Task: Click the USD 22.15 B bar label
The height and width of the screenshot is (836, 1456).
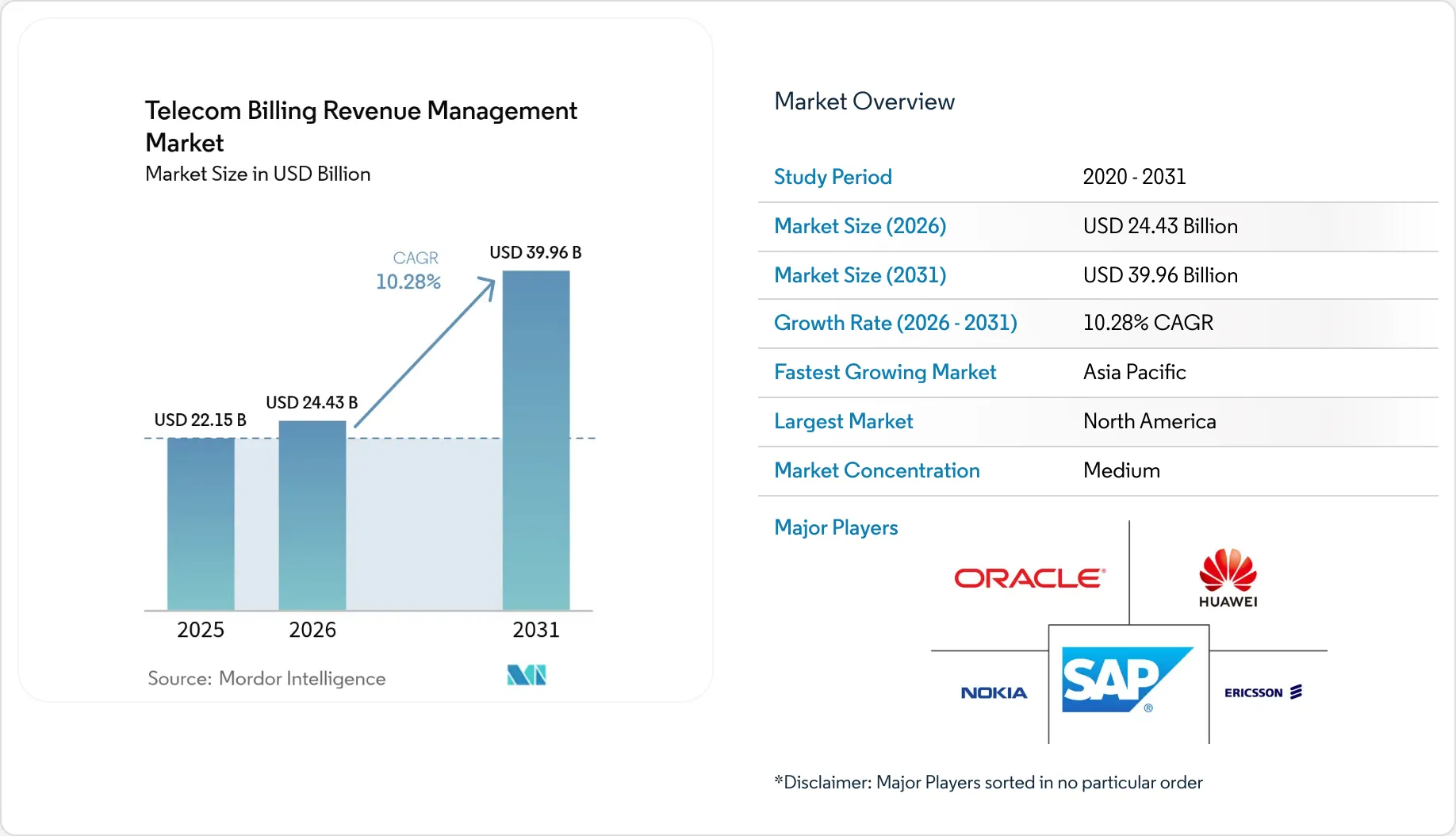Action: click(200, 420)
